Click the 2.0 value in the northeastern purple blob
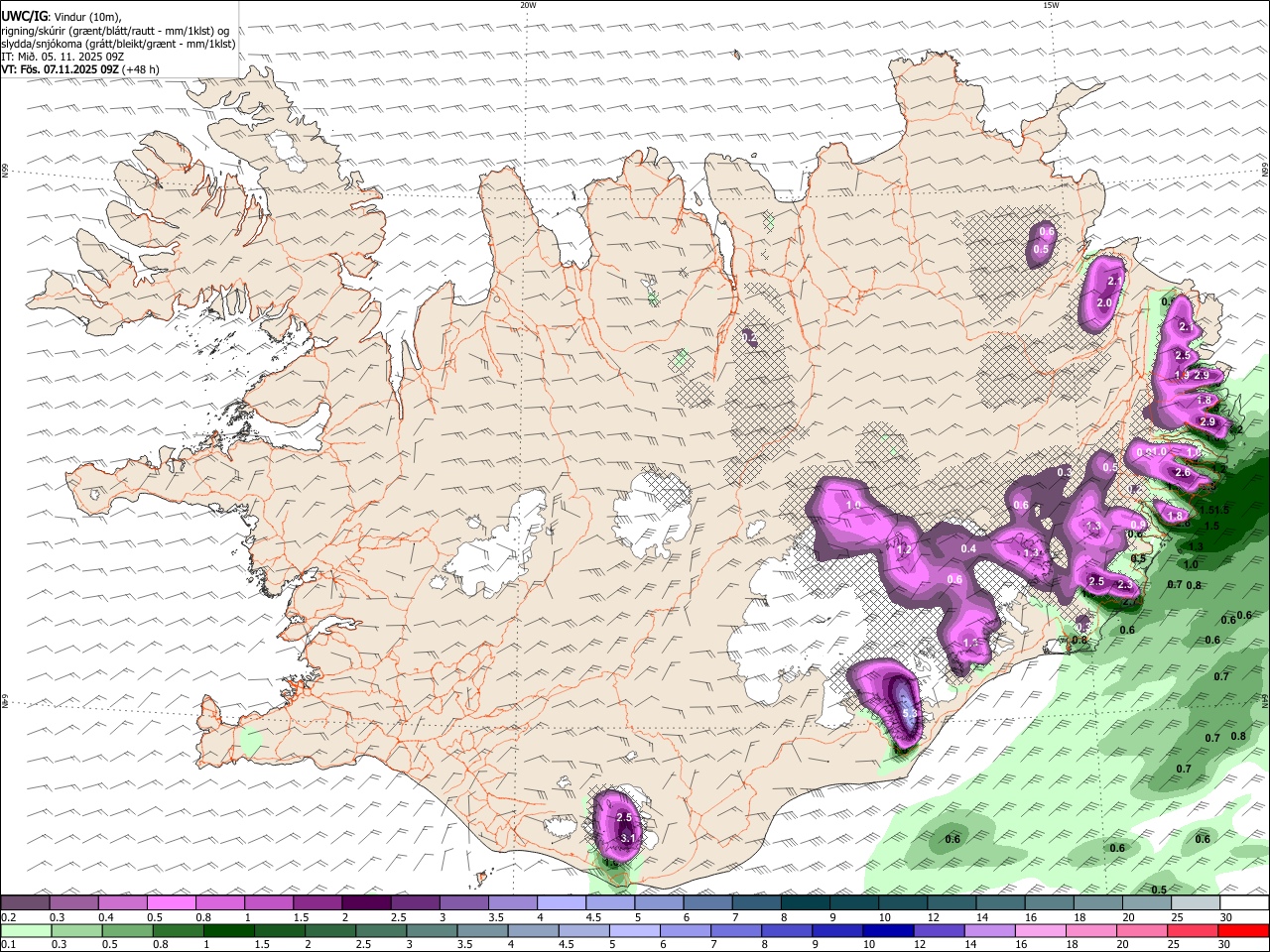Viewport: 1270px width, 952px height. pyautogui.click(x=1104, y=302)
